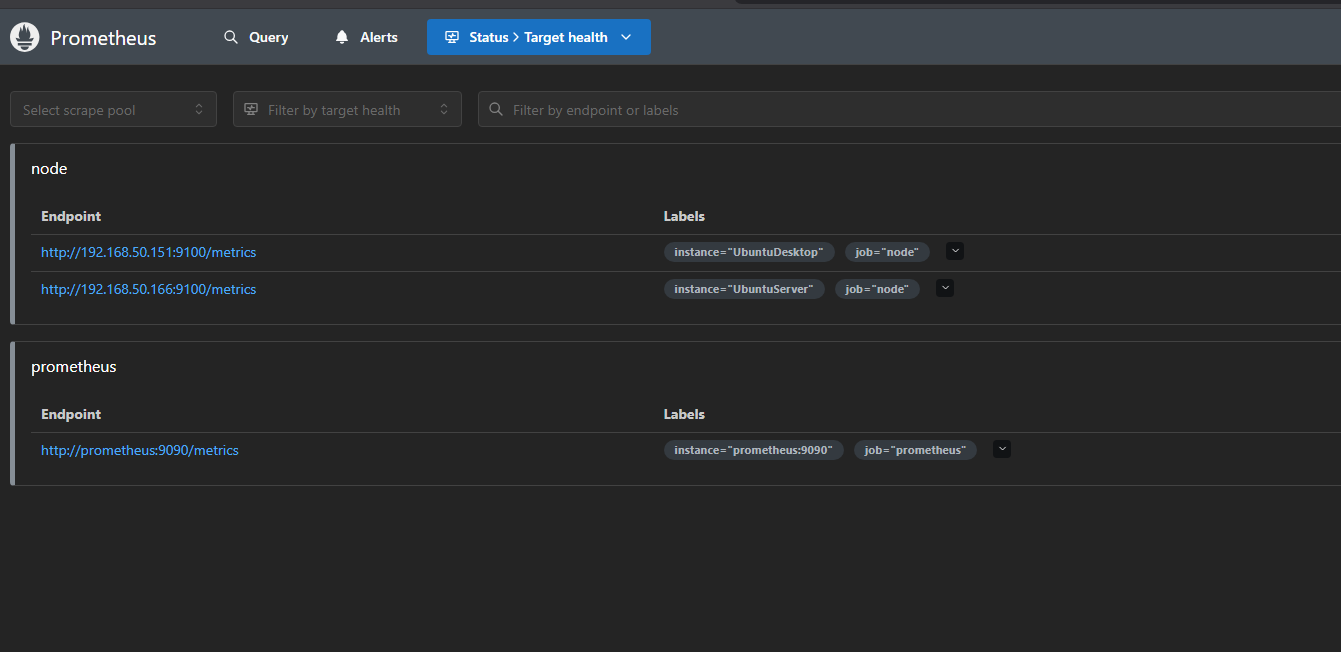Screen dimensions: 1341x652
Task: Click job="node" badge on UbuntuServer row
Action: [877, 289]
